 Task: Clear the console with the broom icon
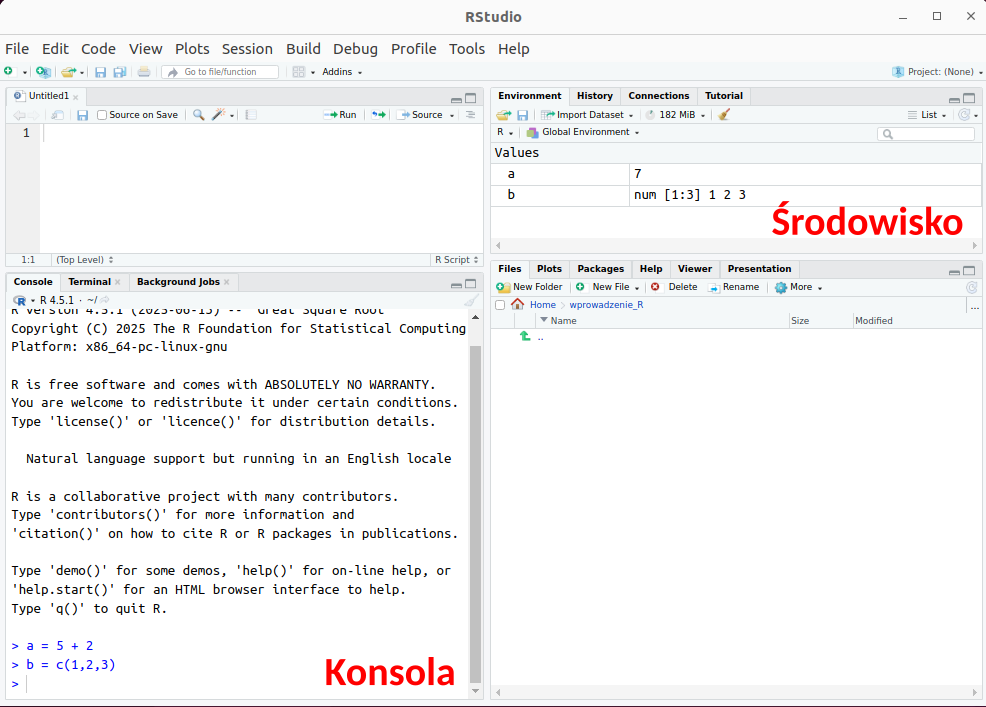[472, 300]
